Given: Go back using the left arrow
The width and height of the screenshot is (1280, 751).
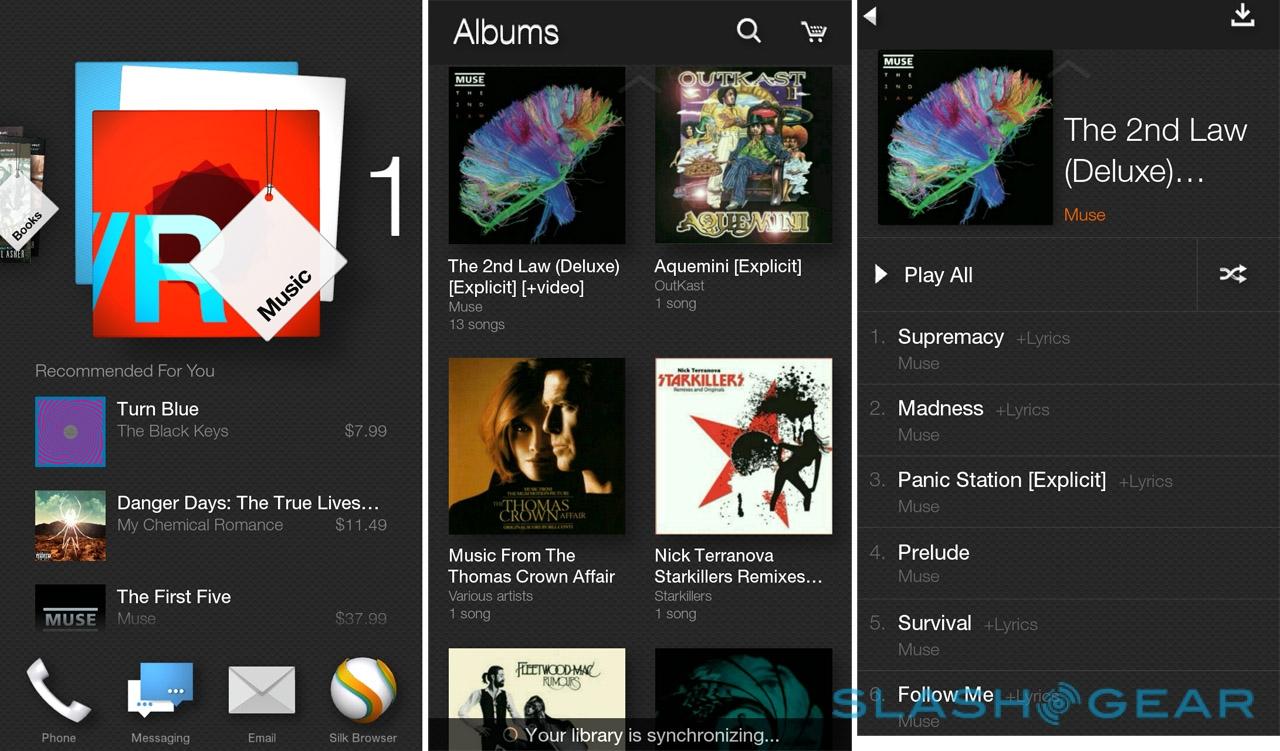Looking at the screenshot, I should point(870,16).
